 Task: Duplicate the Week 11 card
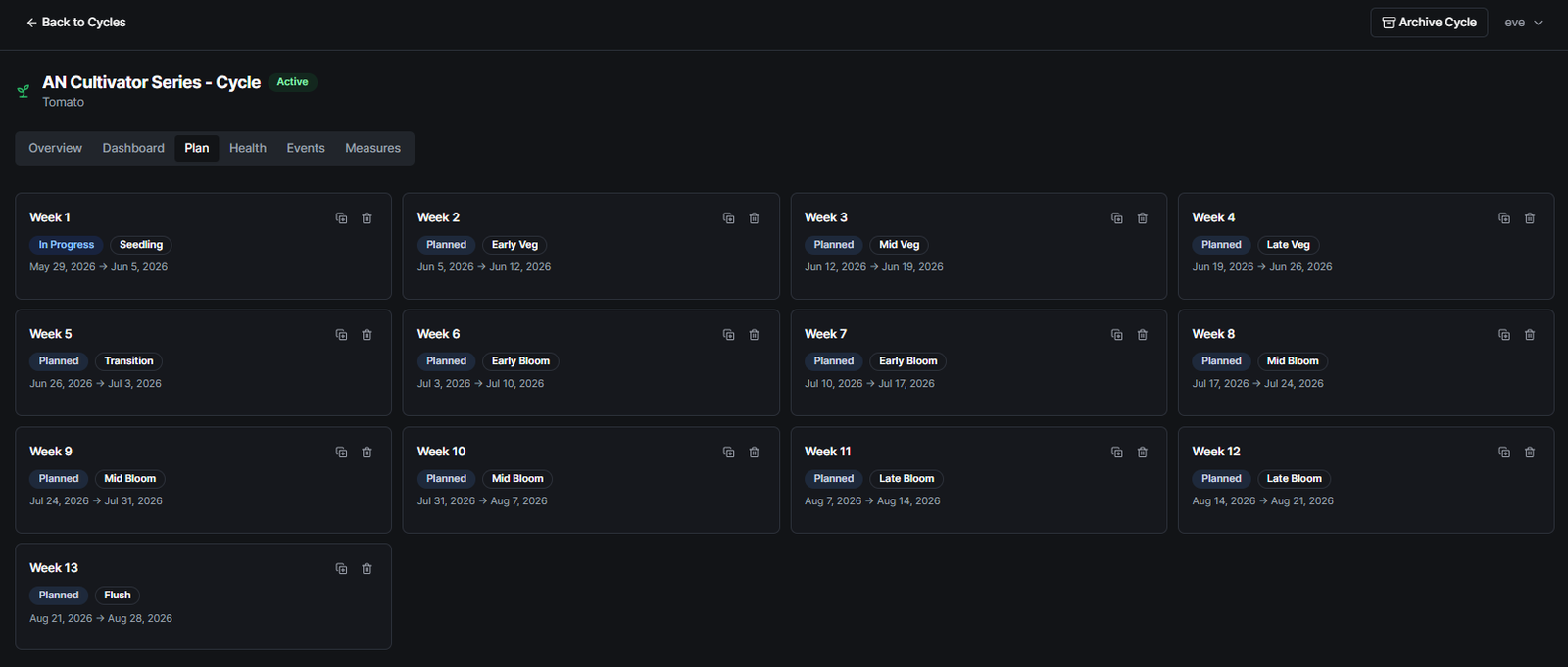click(x=1116, y=453)
